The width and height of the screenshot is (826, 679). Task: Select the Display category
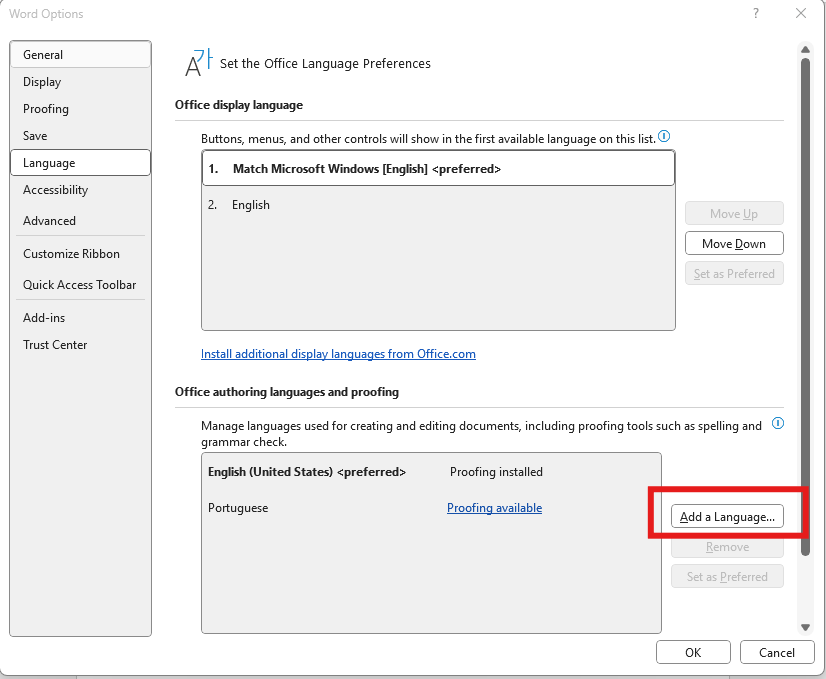click(x=80, y=82)
